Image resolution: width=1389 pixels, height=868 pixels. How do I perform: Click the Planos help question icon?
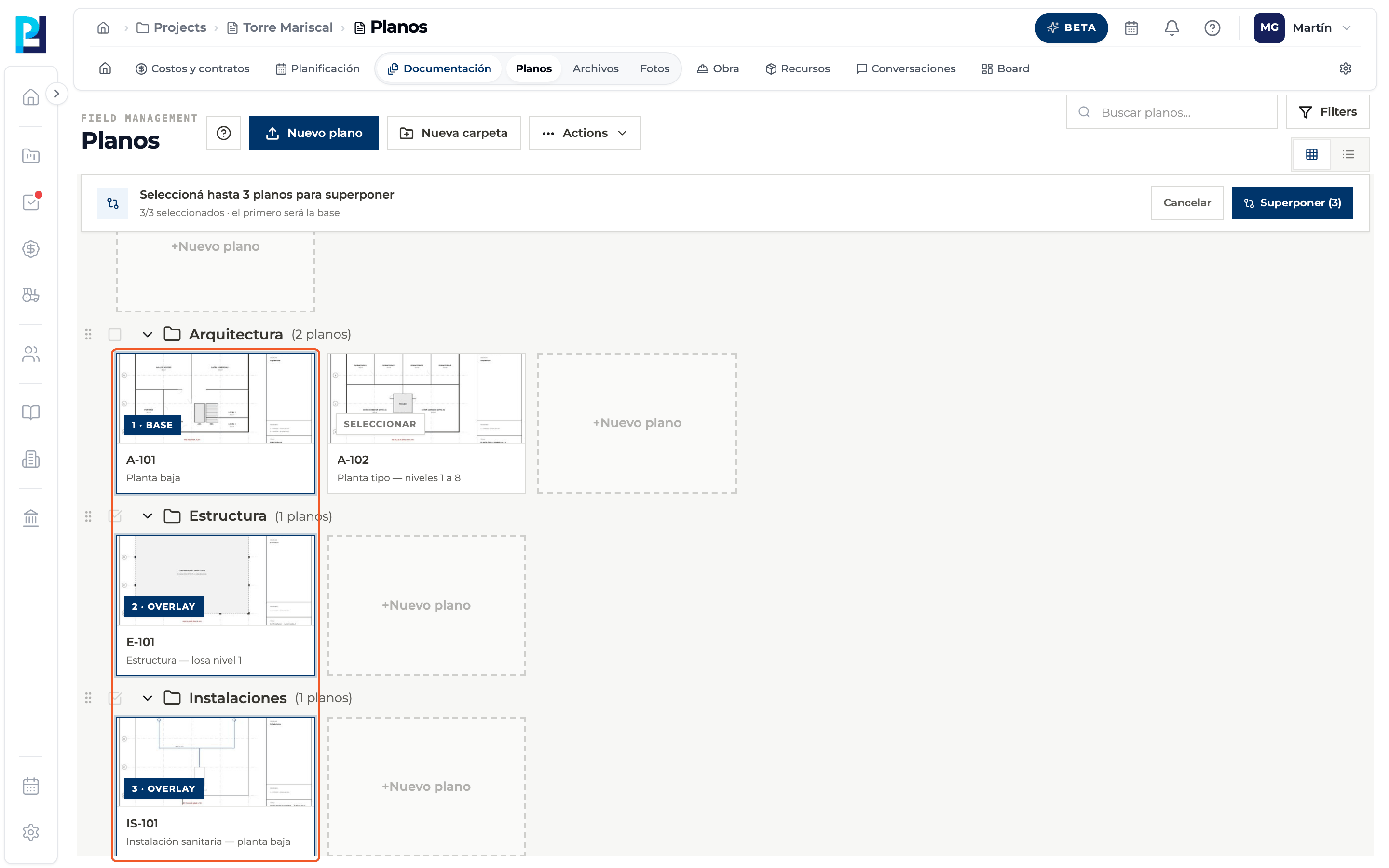[x=224, y=133]
